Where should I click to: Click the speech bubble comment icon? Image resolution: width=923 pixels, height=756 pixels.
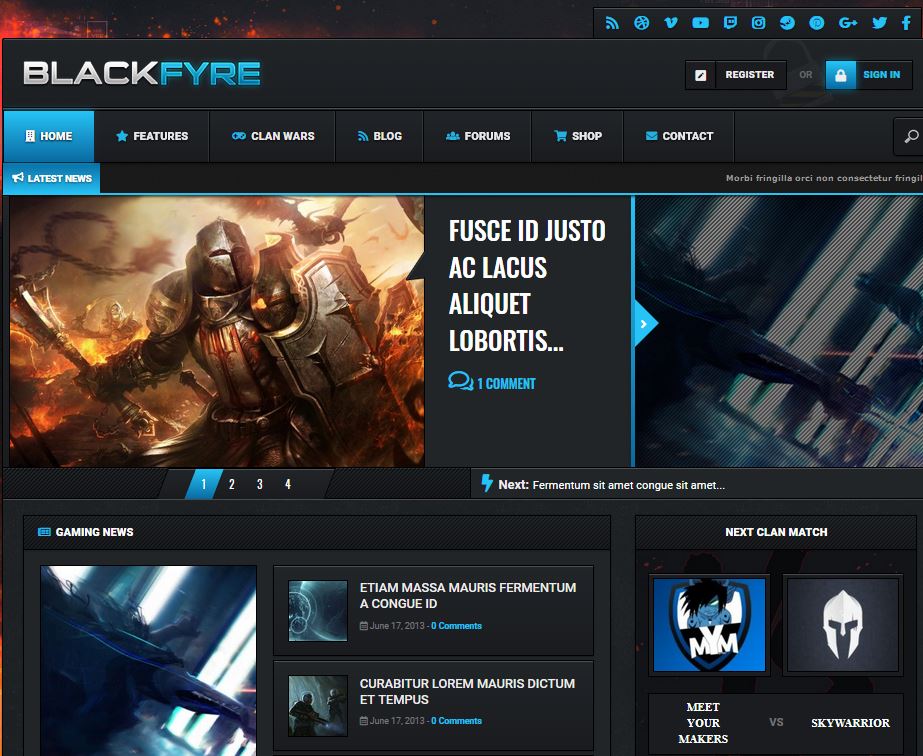click(460, 381)
